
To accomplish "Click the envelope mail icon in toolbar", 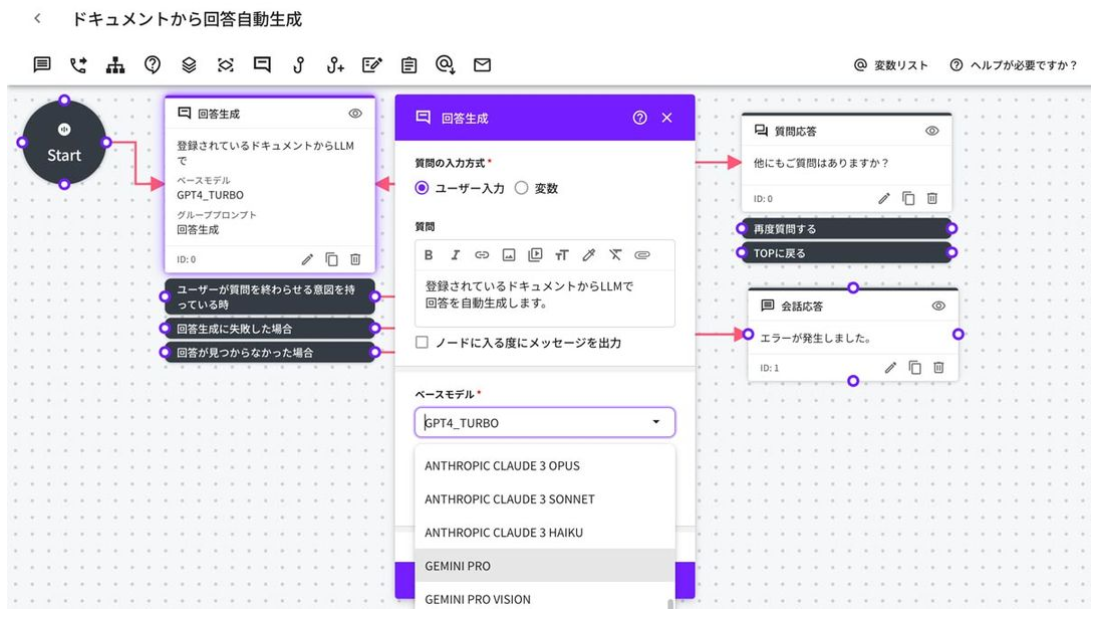I will [x=482, y=65].
